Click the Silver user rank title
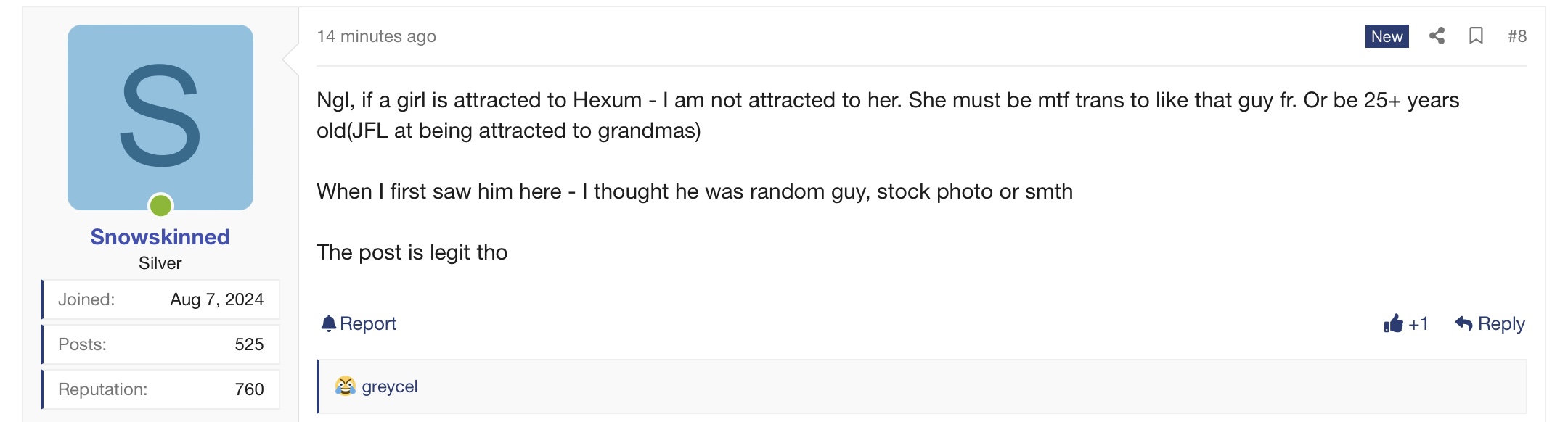 click(x=160, y=263)
